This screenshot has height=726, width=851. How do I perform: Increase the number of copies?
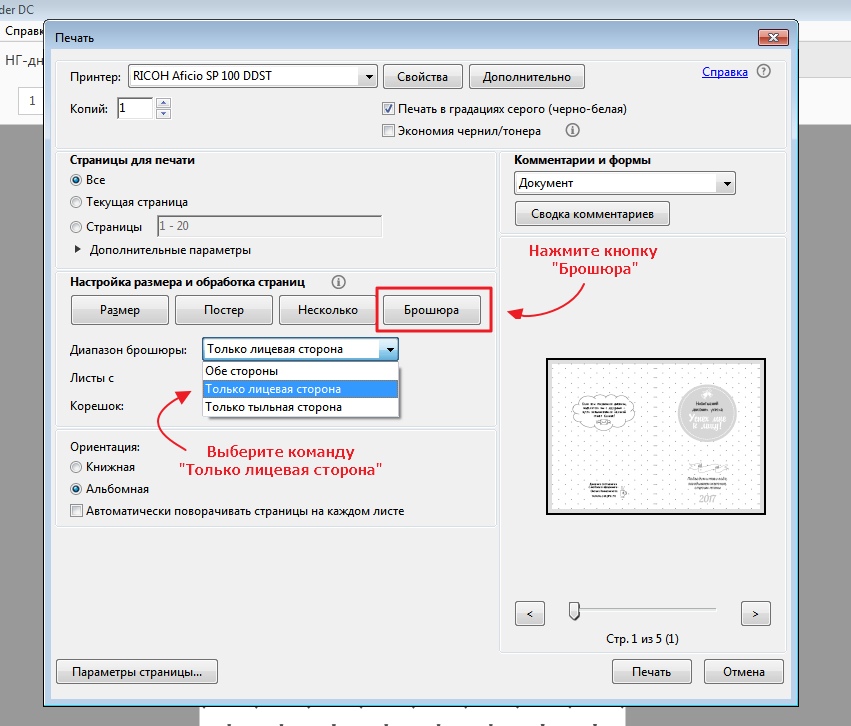tap(163, 103)
